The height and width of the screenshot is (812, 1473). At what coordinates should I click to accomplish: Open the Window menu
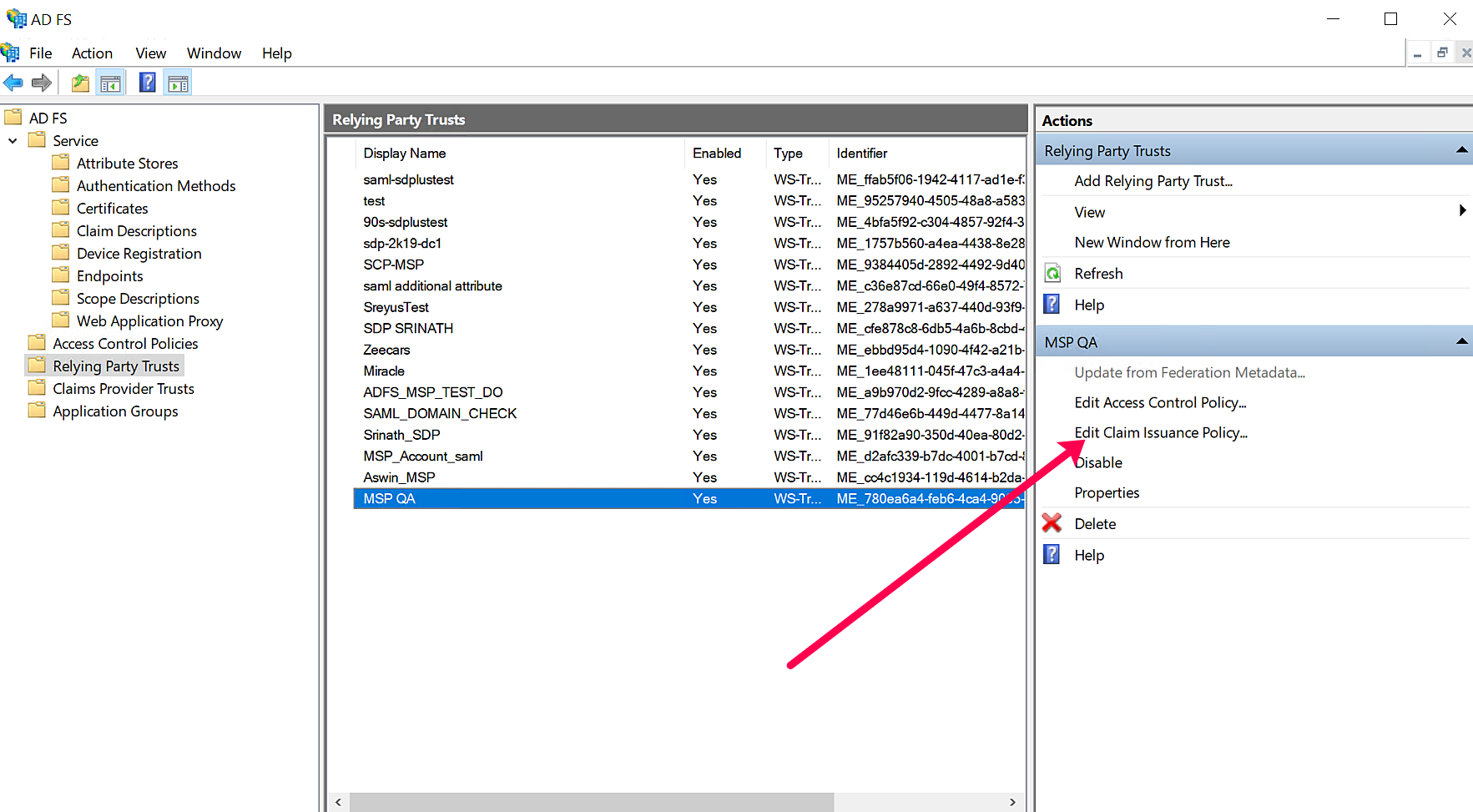click(214, 53)
